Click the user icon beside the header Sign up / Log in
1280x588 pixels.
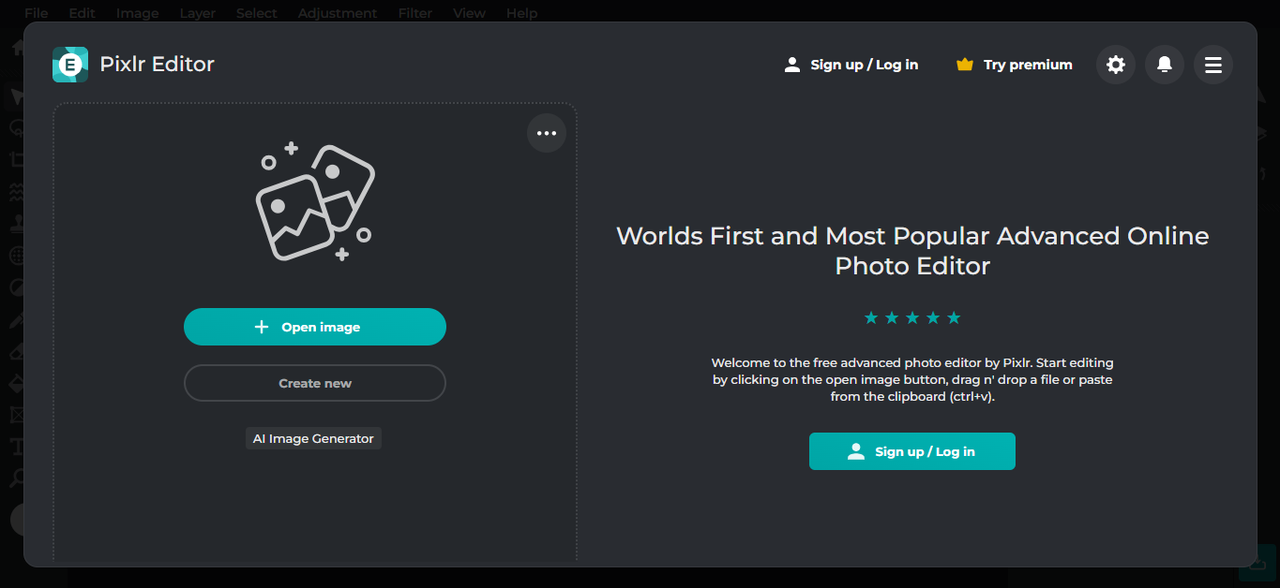point(792,65)
